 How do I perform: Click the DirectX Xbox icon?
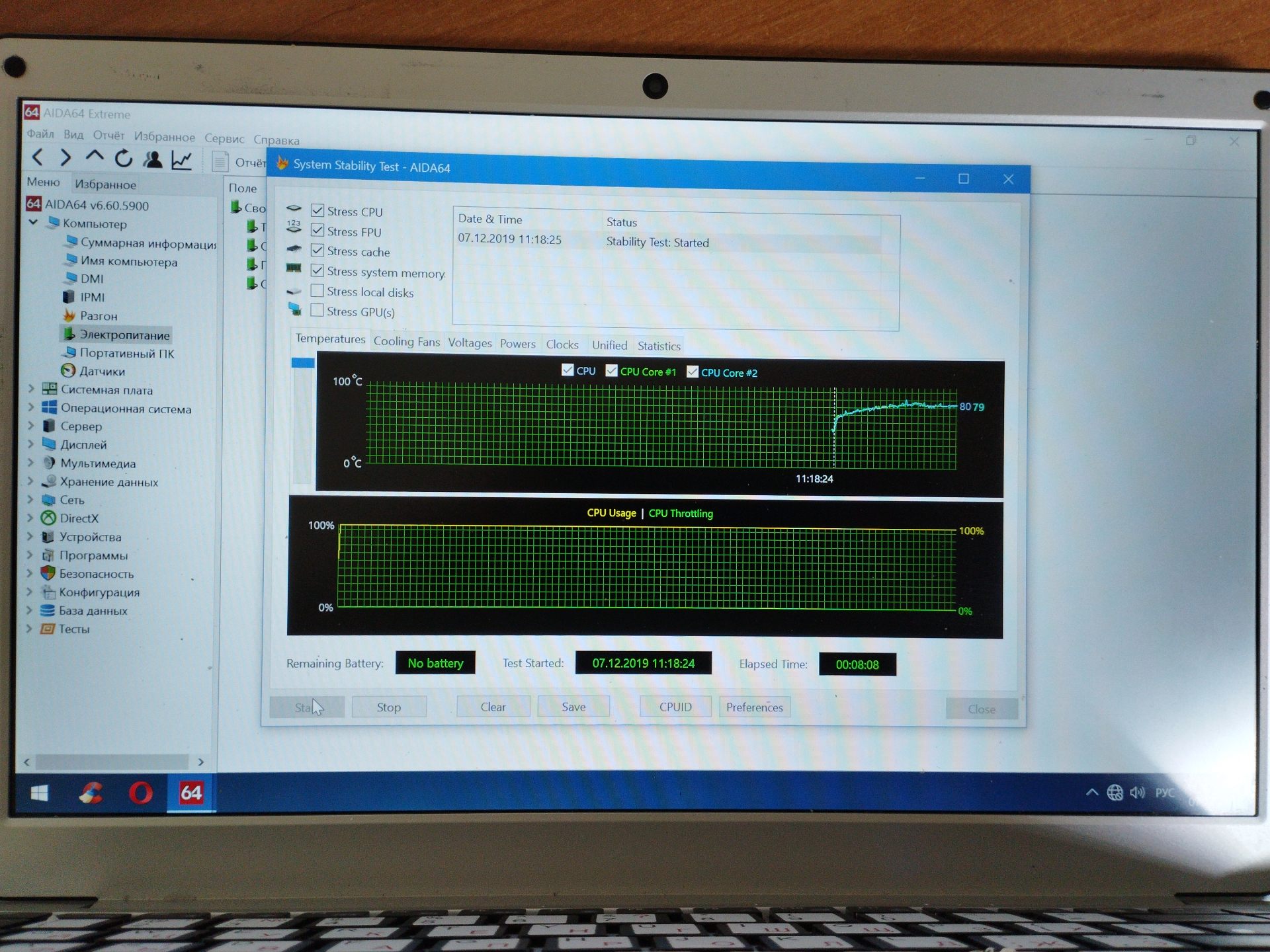[48, 518]
